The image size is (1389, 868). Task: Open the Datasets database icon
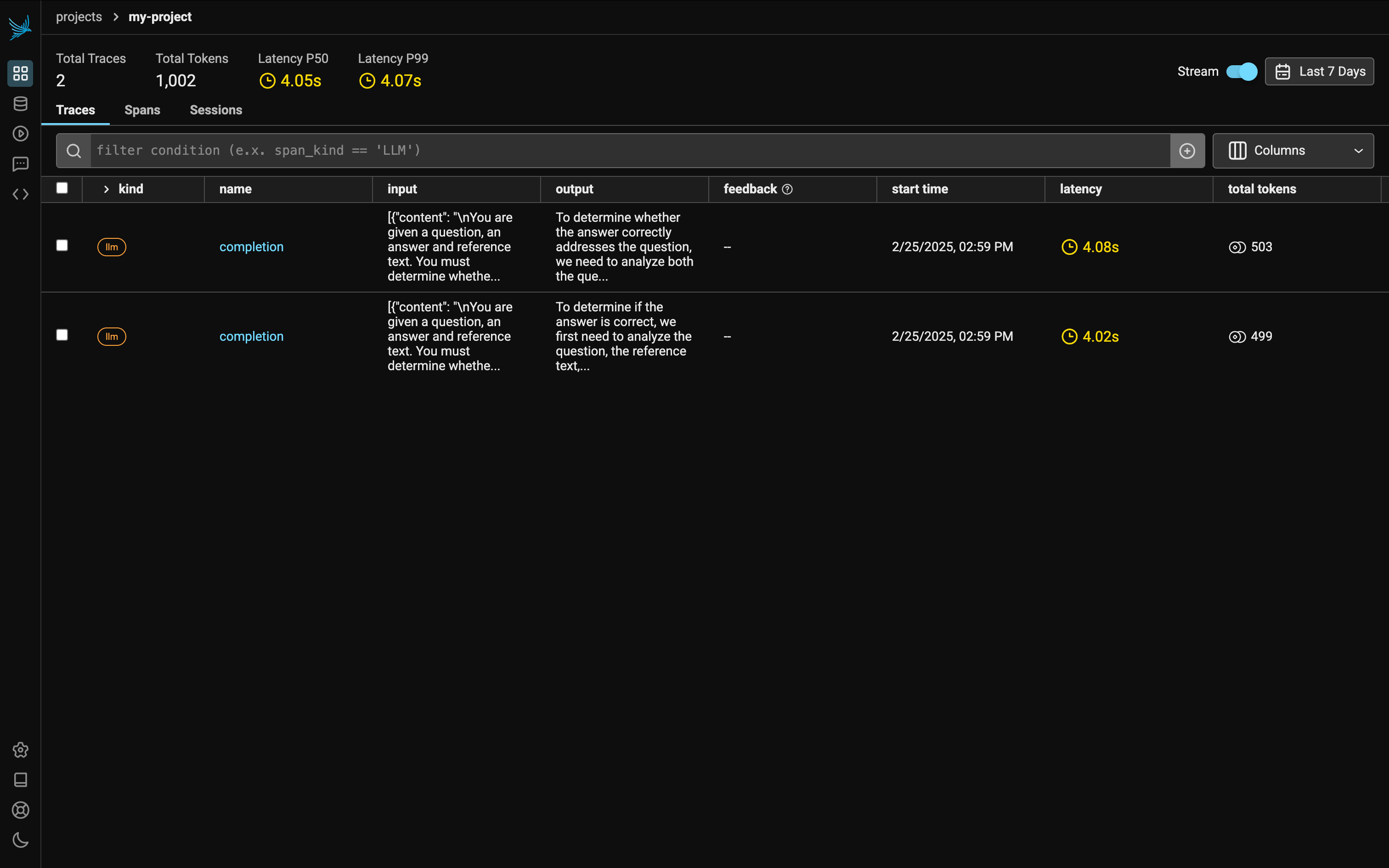tap(21, 104)
